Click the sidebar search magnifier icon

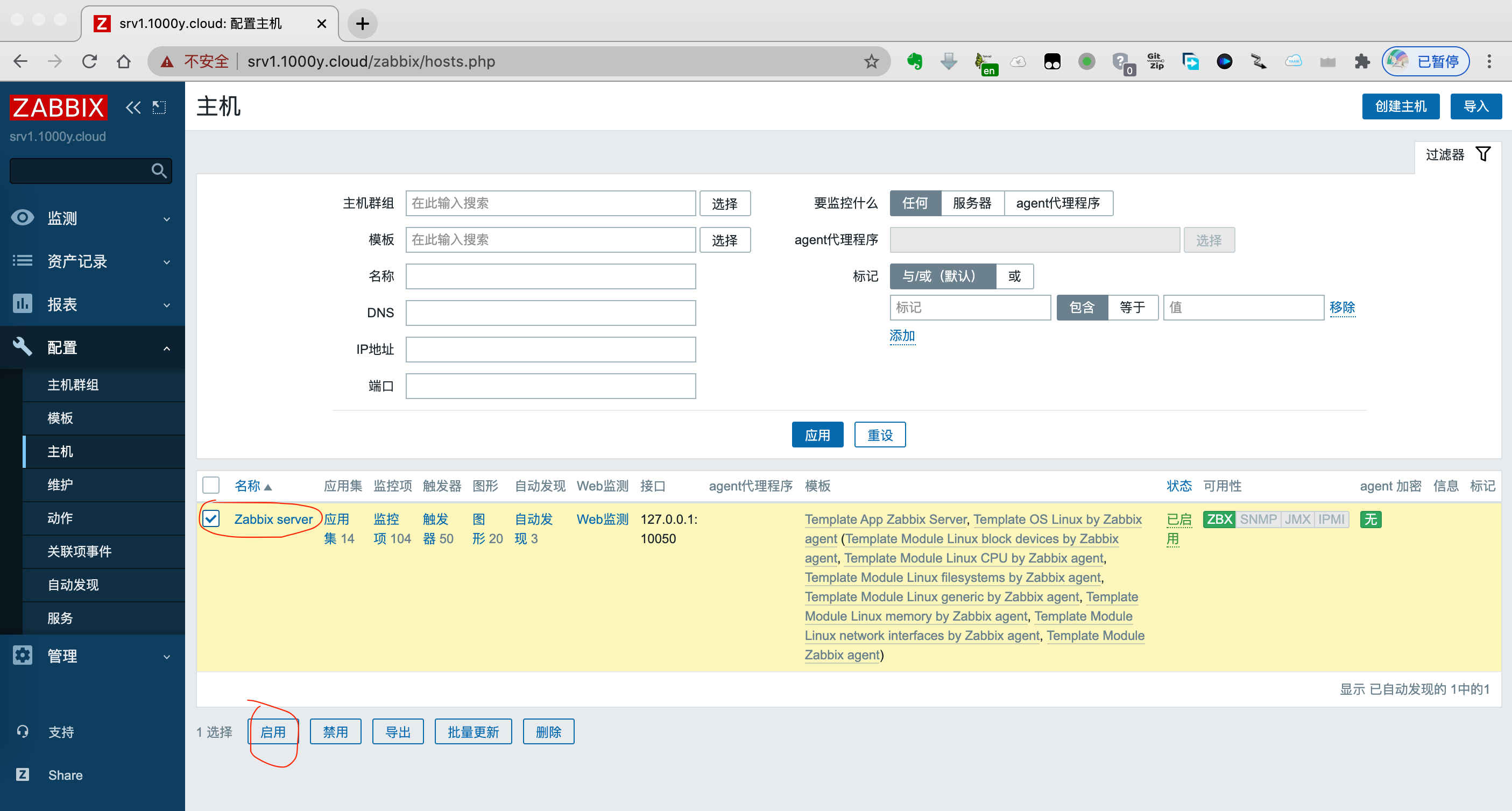159,171
